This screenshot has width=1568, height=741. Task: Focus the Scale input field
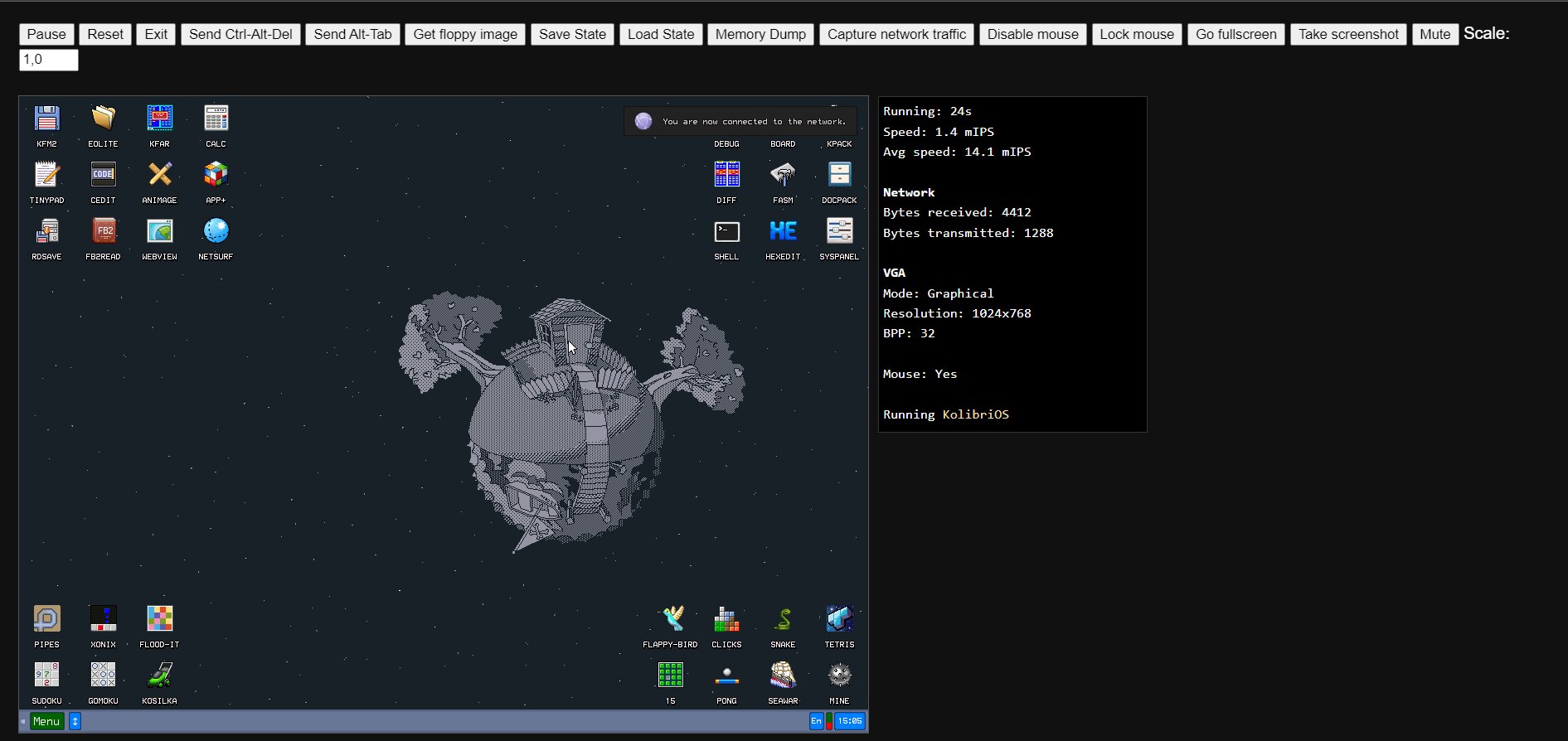pyautogui.click(x=49, y=60)
